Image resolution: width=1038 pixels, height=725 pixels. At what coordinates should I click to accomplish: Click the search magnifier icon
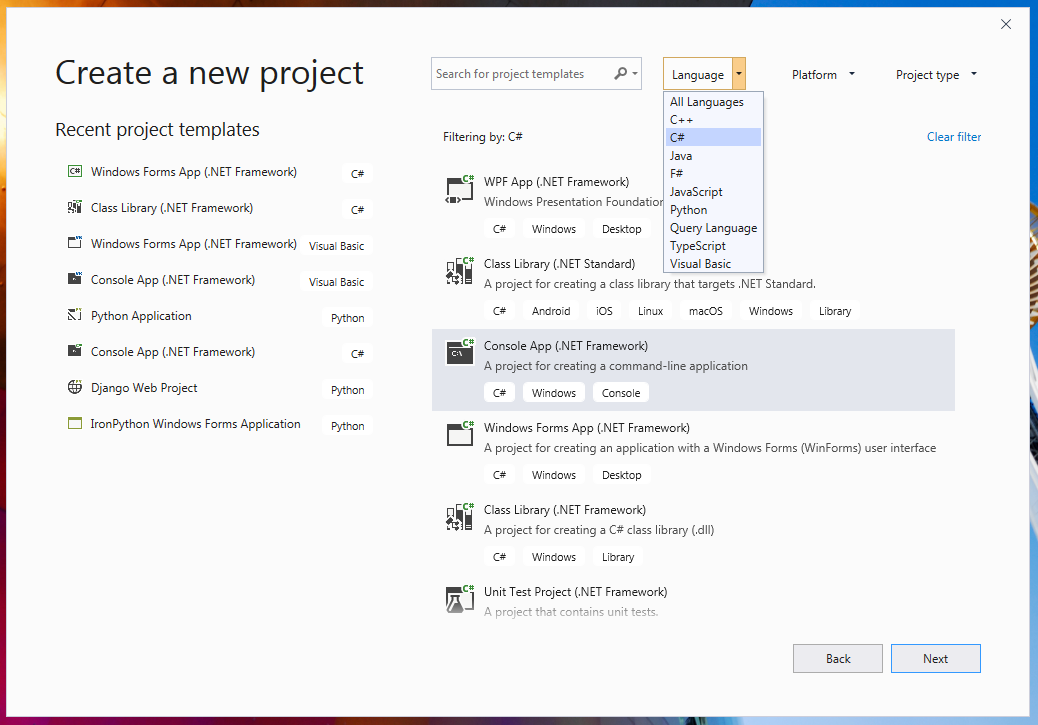point(620,73)
